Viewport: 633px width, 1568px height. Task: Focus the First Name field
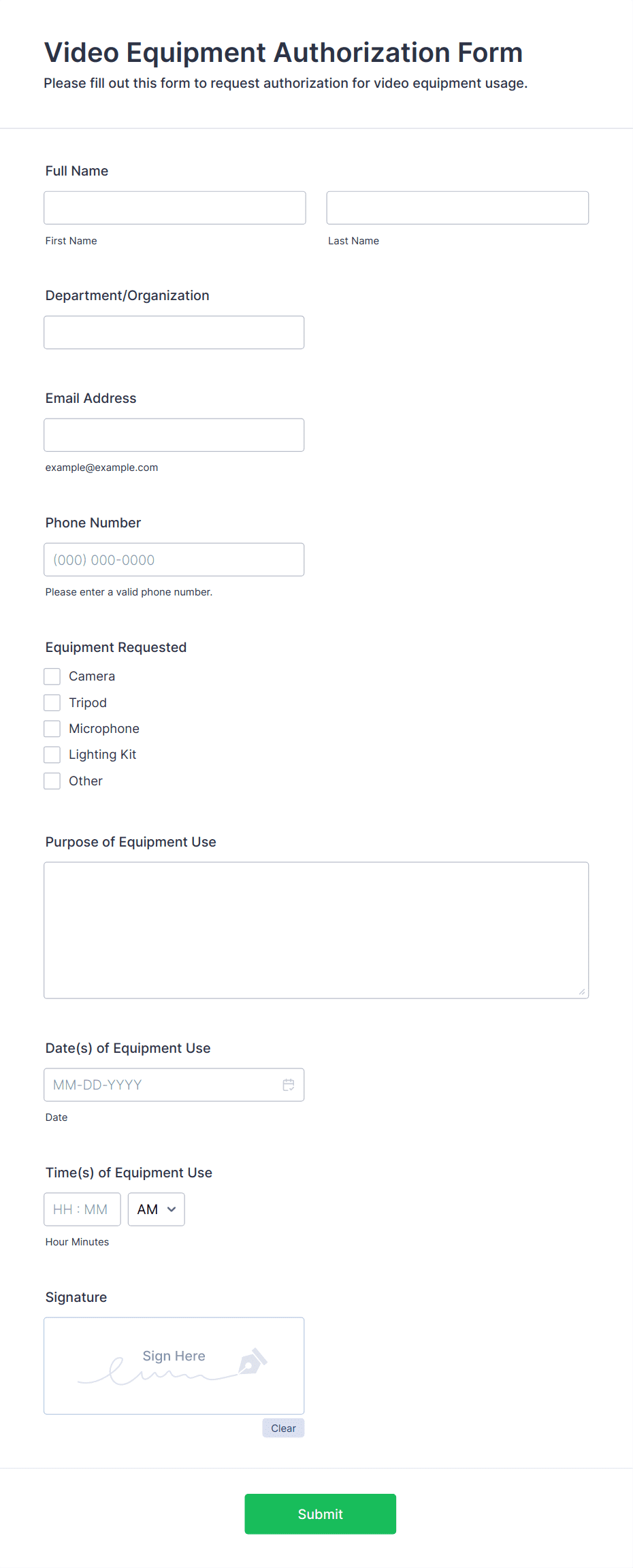coord(175,208)
